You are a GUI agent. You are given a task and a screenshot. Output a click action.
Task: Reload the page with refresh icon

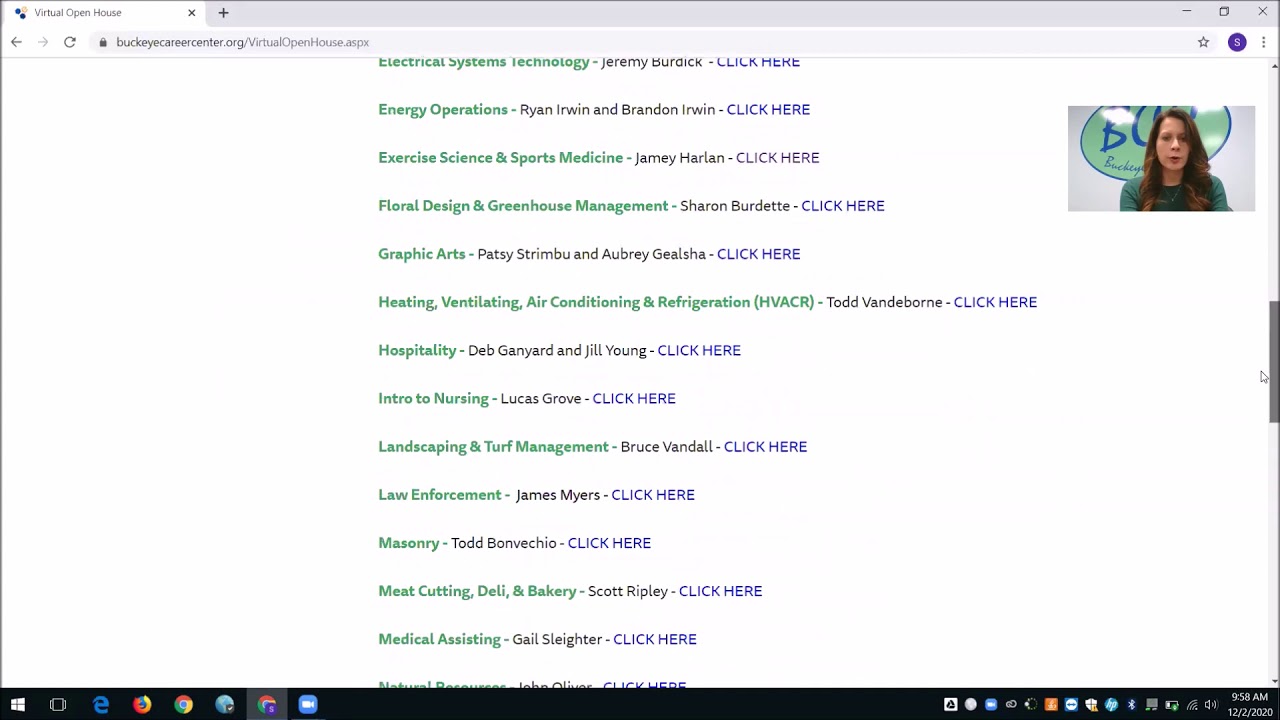(x=70, y=42)
